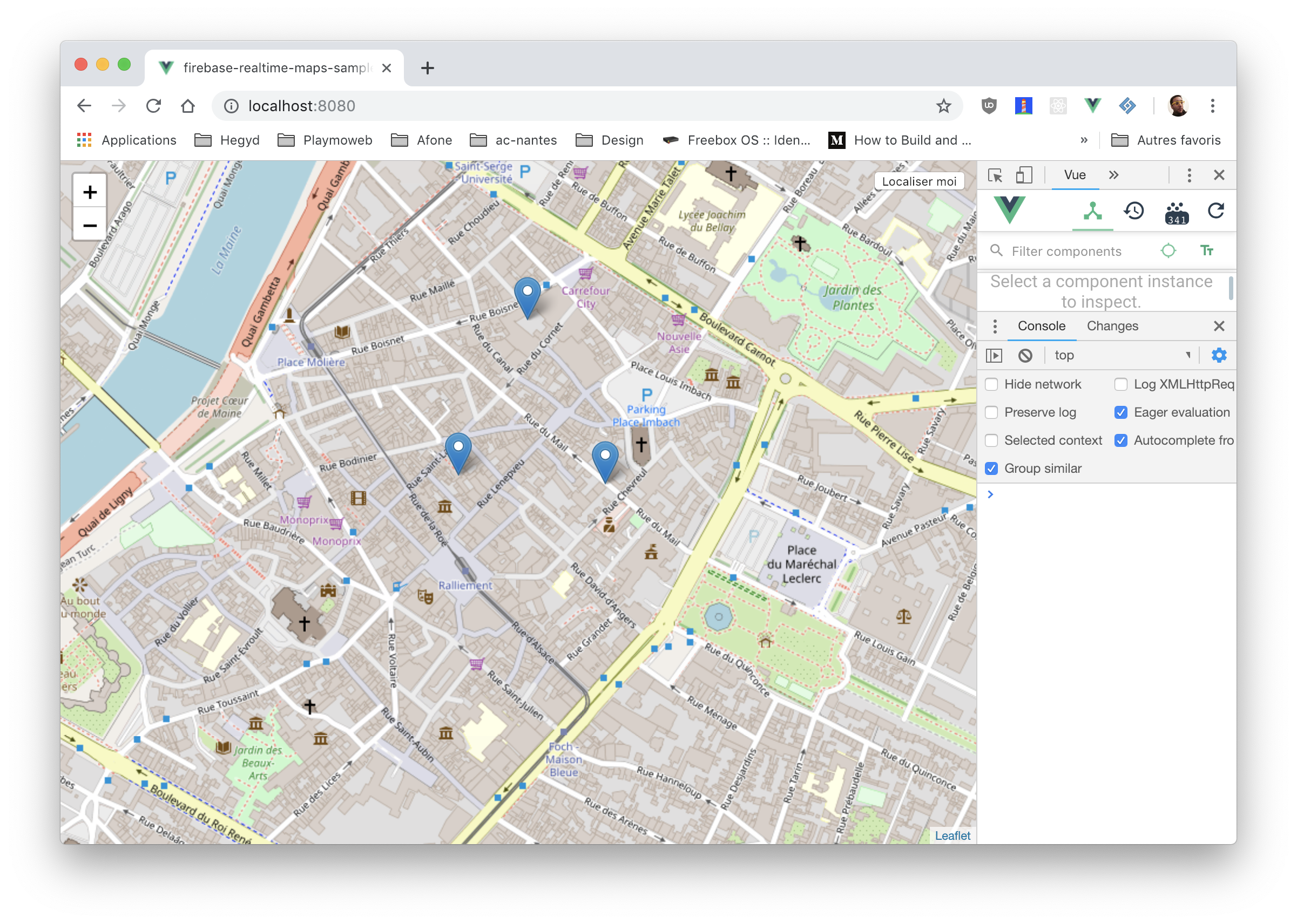The width and height of the screenshot is (1297, 924).
Task: Clear console with the ban icon
Action: click(x=1025, y=356)
